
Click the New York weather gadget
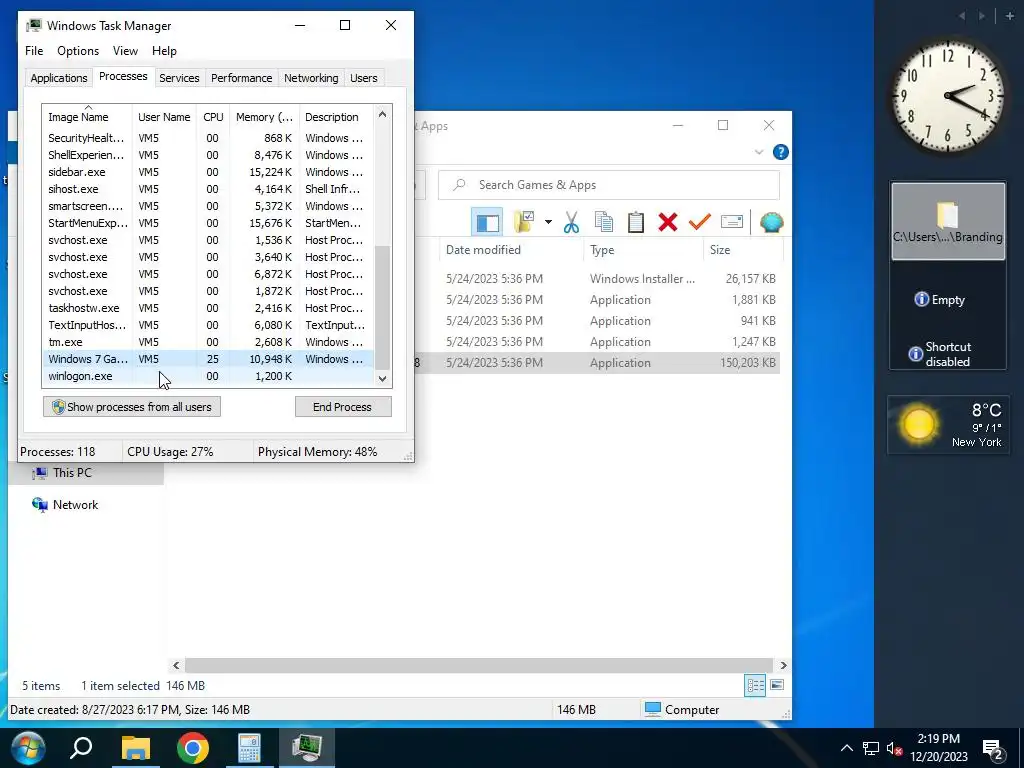pyautogui.click(x=948, y=424)
